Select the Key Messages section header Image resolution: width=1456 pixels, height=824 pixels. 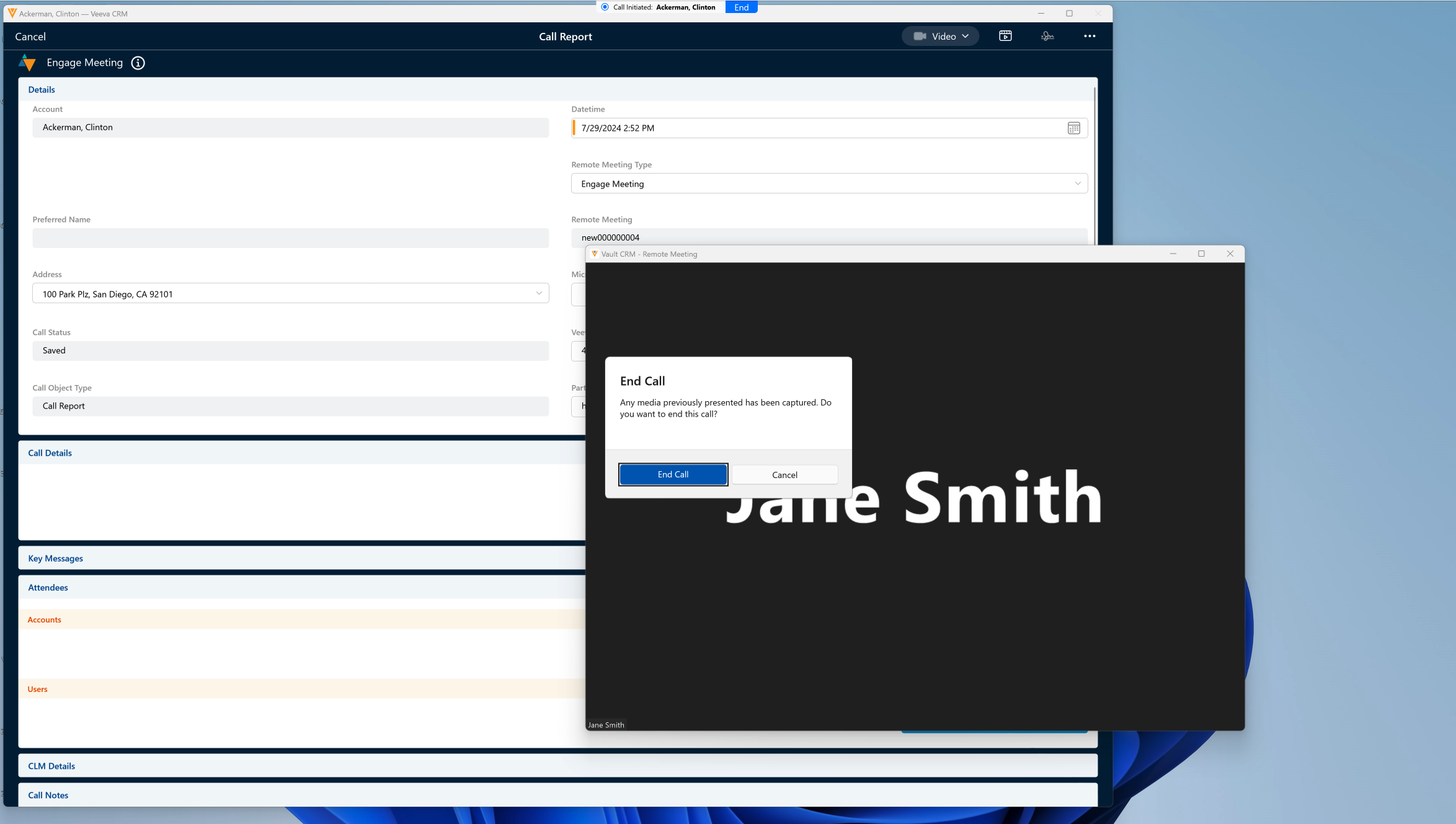(x=55, y=559)
